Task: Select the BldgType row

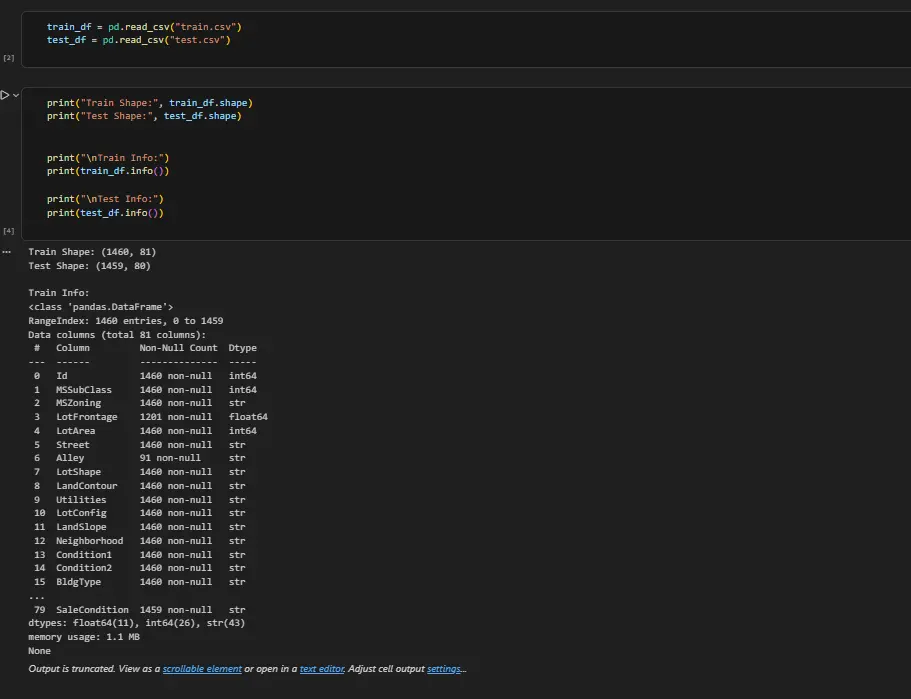Action: click(x=139, y=582)
